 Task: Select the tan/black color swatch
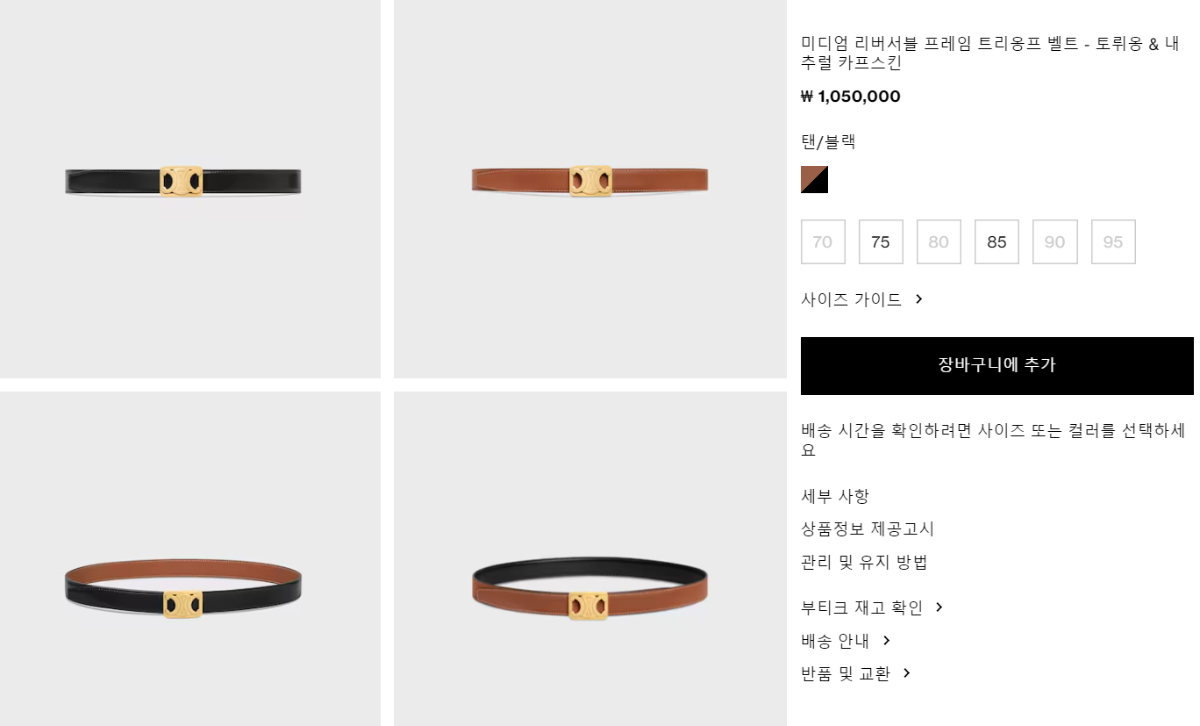(x=814, y=179)
